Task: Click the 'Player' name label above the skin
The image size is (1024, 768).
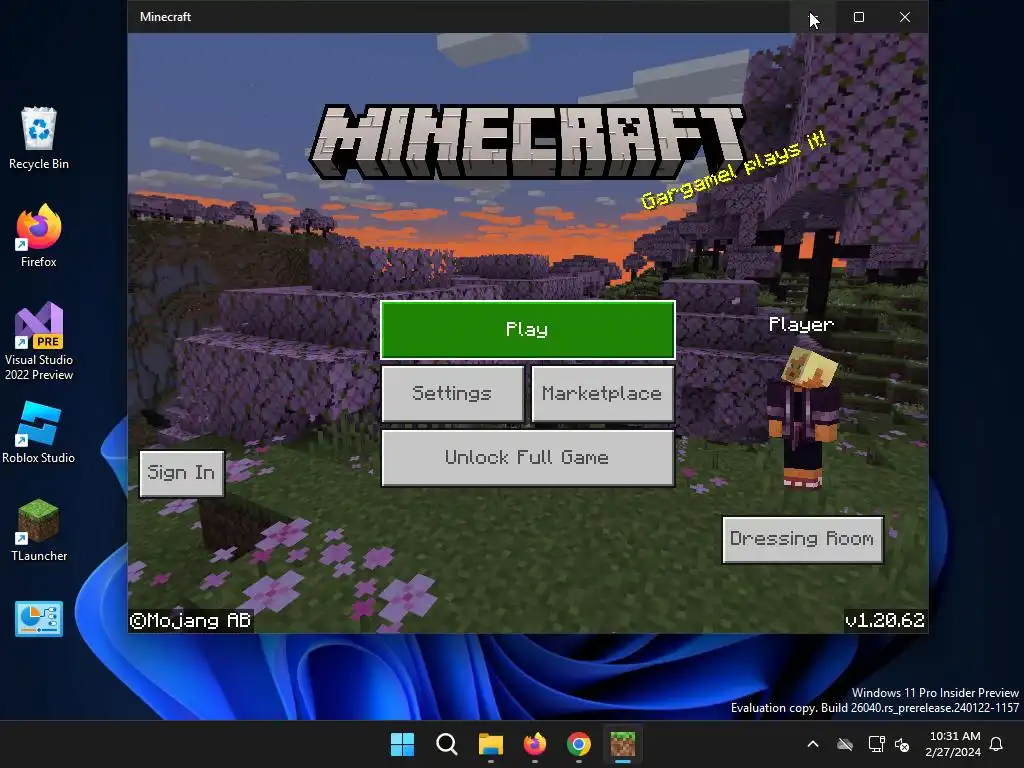Action: [x=801, y=325]
